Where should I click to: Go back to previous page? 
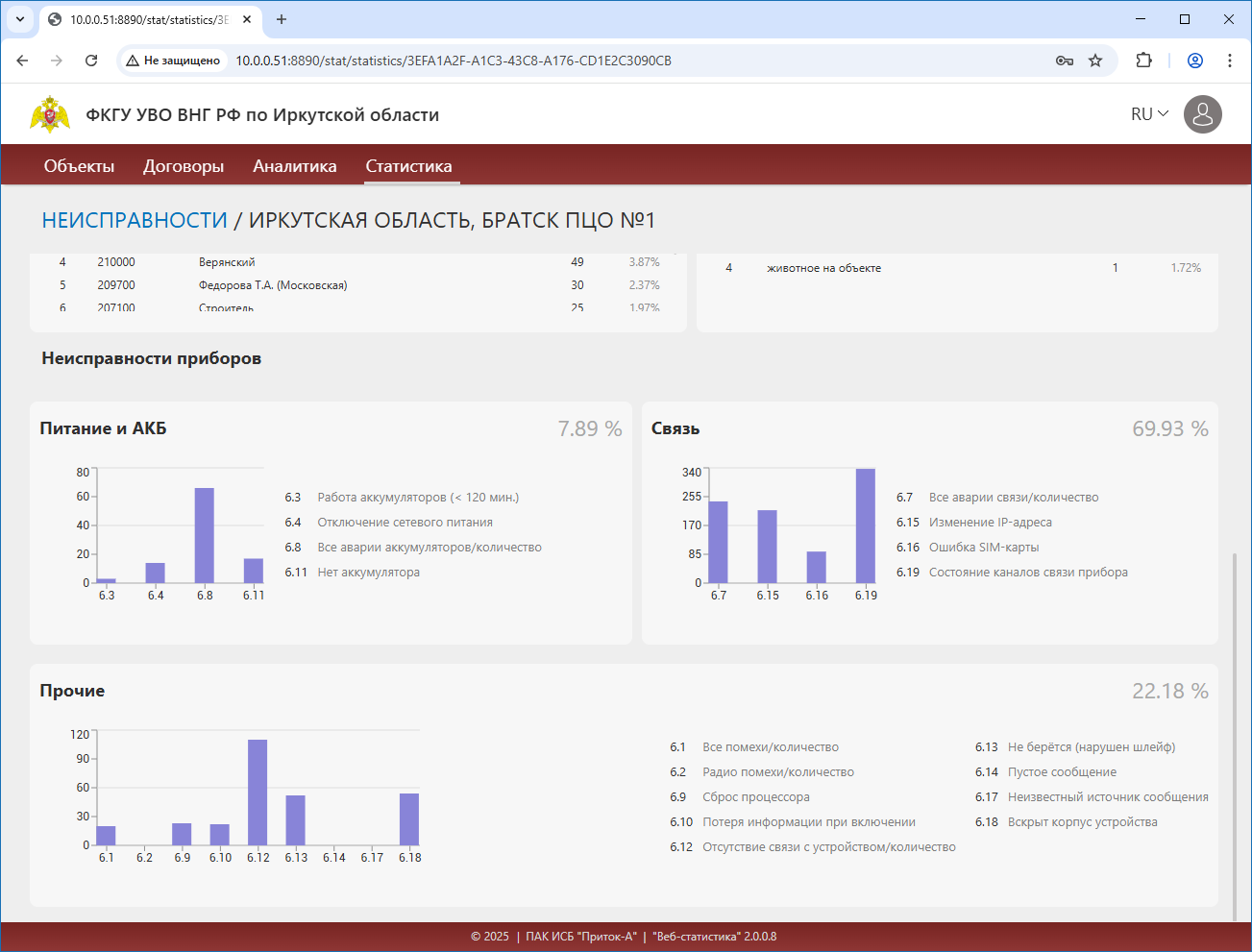23,61
